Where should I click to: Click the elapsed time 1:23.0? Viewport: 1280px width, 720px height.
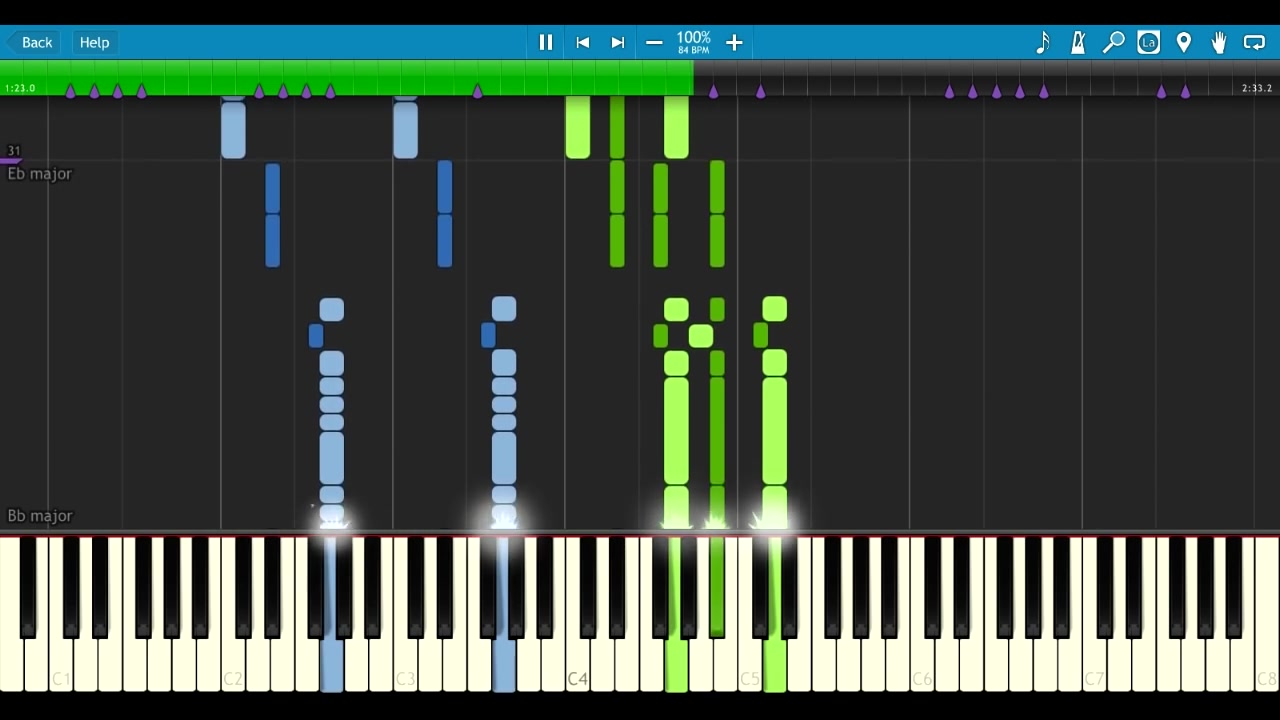20,89
